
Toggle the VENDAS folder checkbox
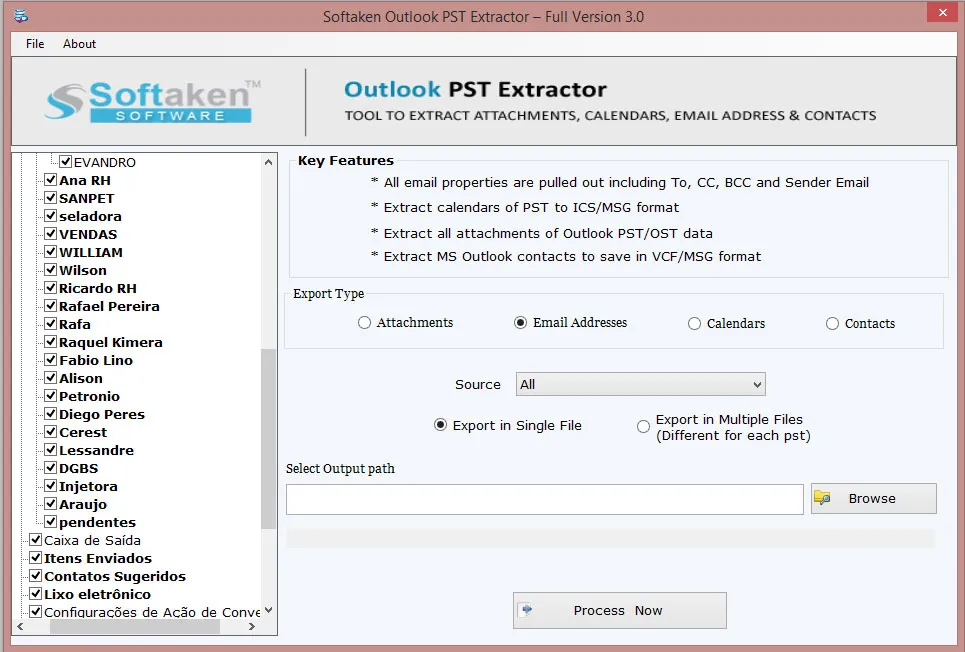pos(51,234)
